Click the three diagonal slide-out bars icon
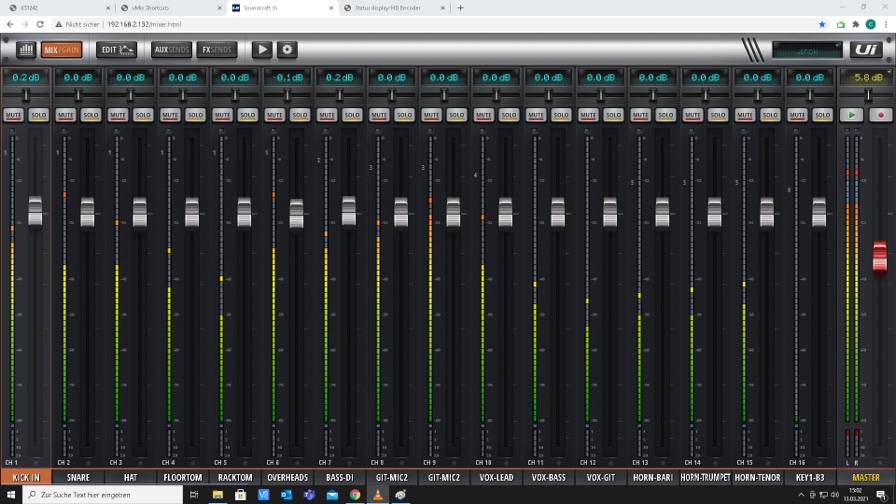Image resolution: width=896 pixels, height=504 pixels. click(x=753, y=50)
